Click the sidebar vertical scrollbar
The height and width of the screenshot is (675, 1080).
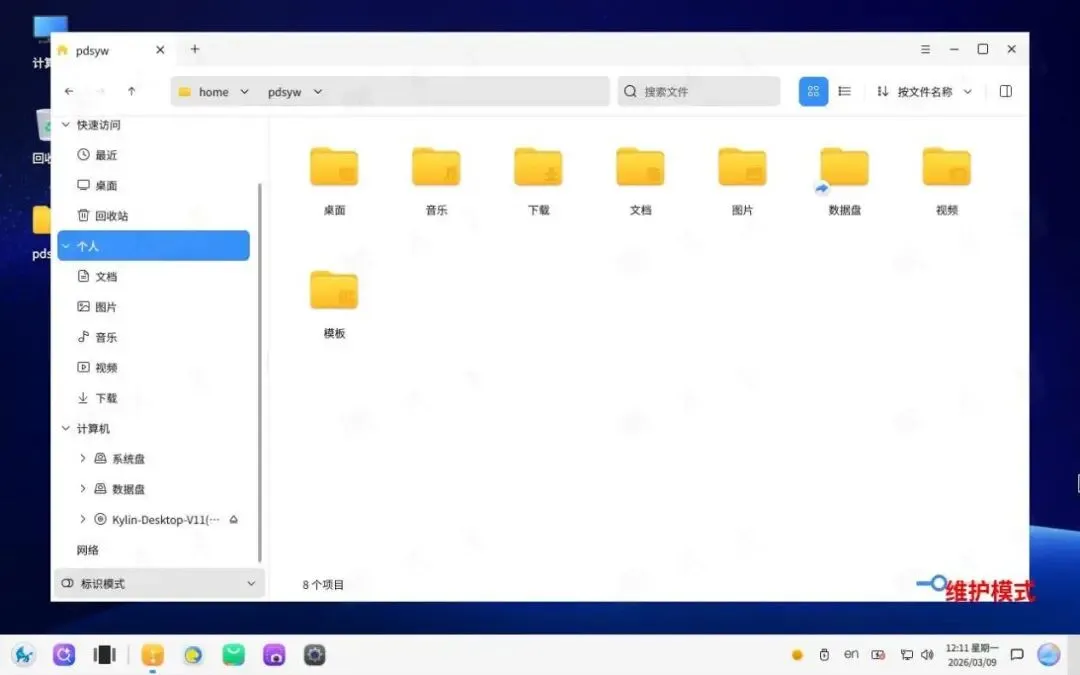point(260,372)
